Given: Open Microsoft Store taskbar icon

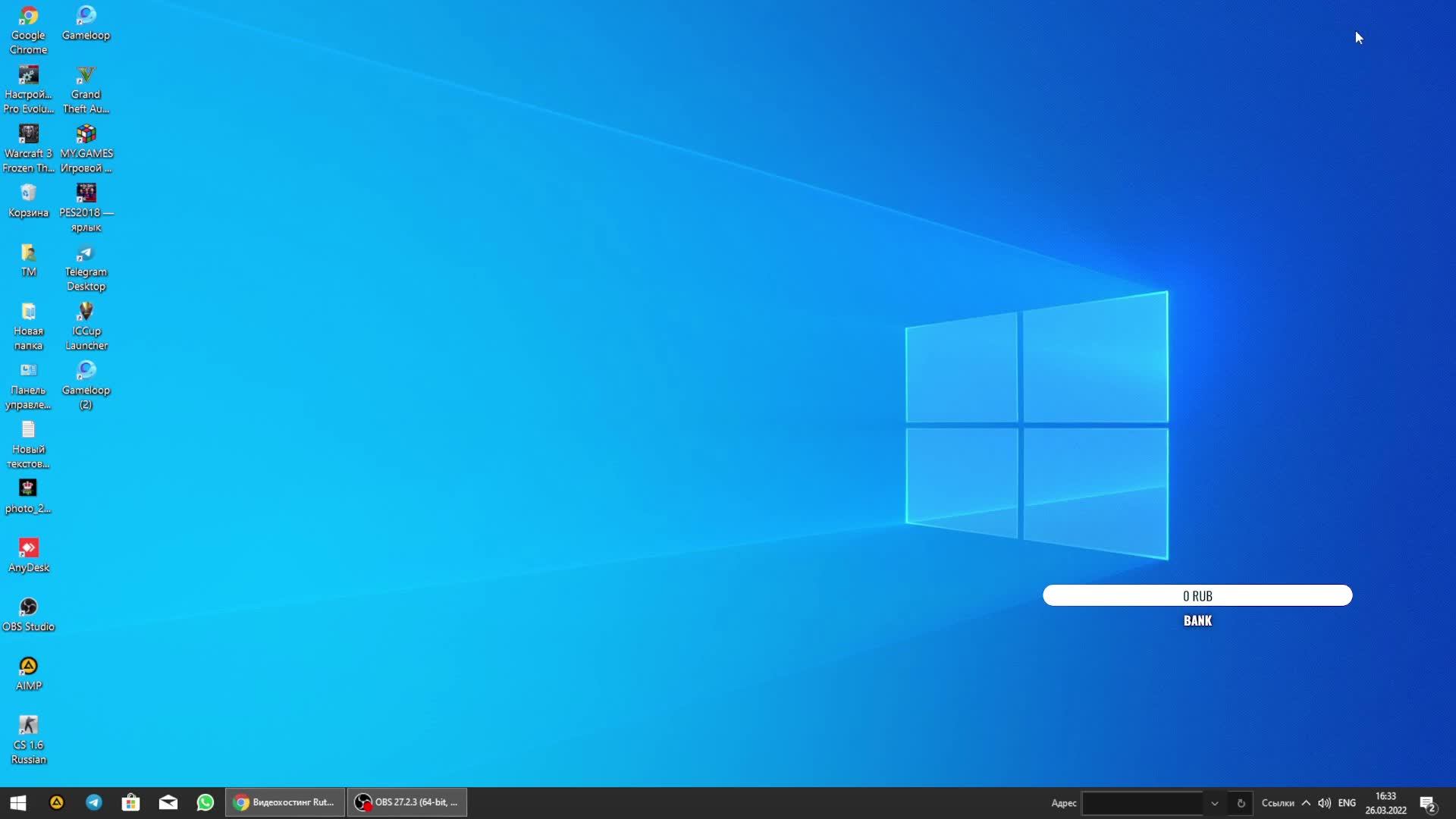Looking at the screenshot, I should [130, 802].
